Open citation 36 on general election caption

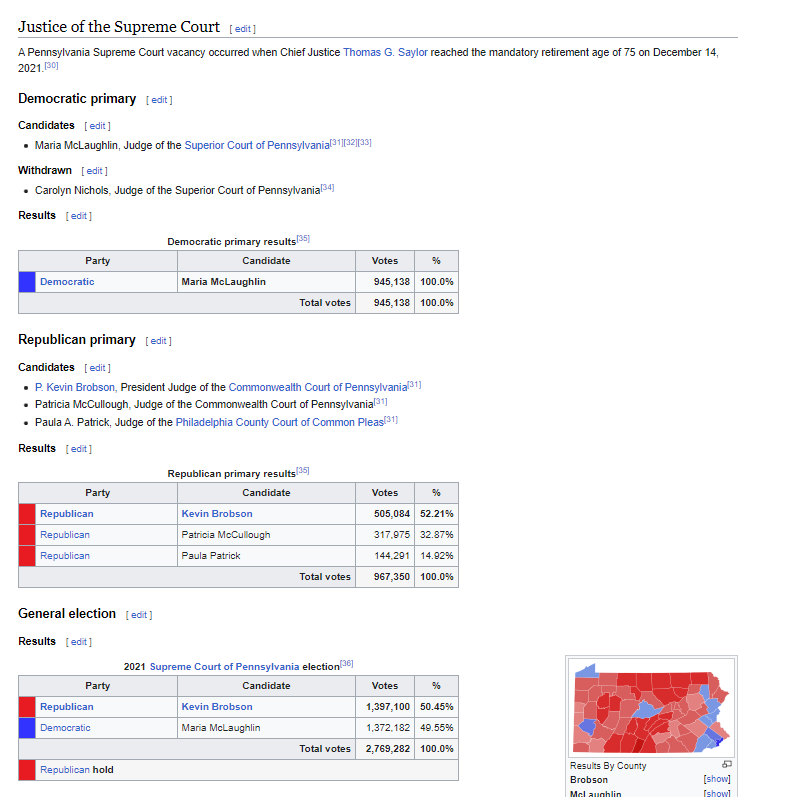click(347, 664)
